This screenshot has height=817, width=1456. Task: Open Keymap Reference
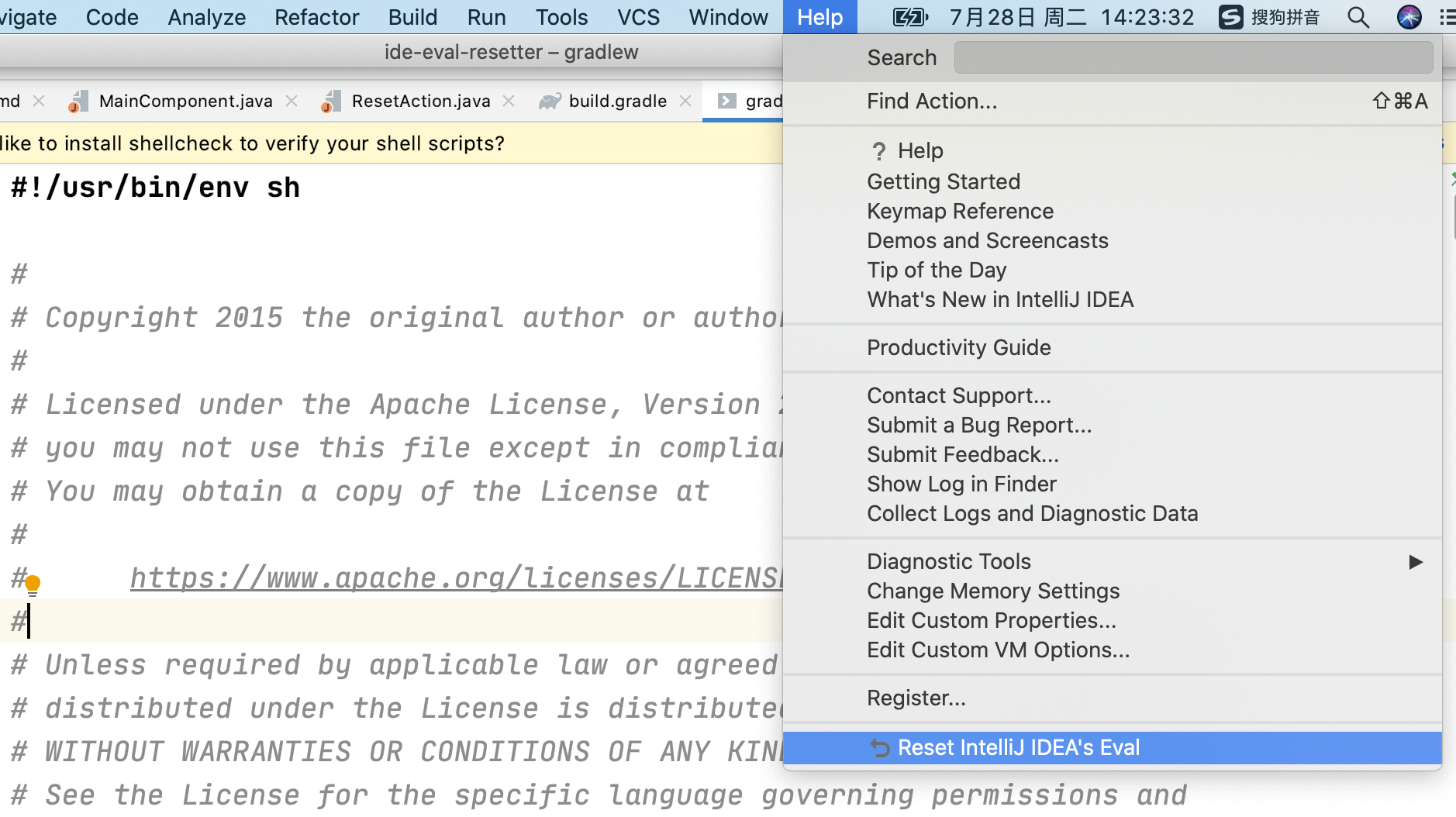(1113, 211)
